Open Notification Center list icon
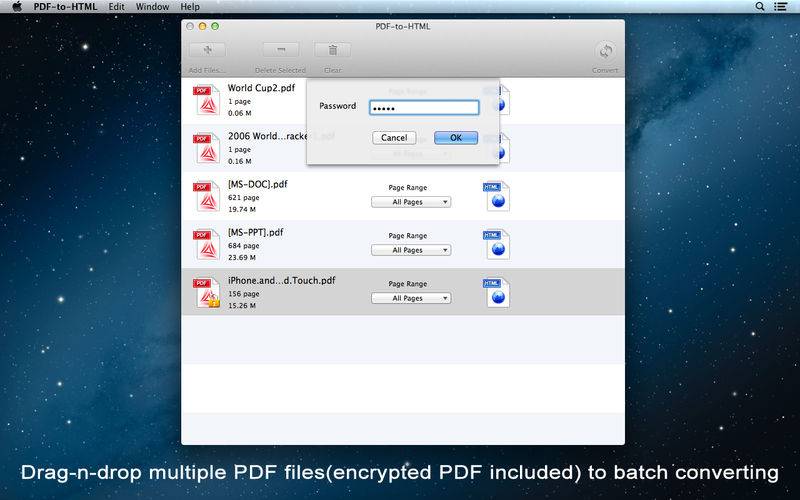This screenshot has height=500, width=800. [780, 7]
